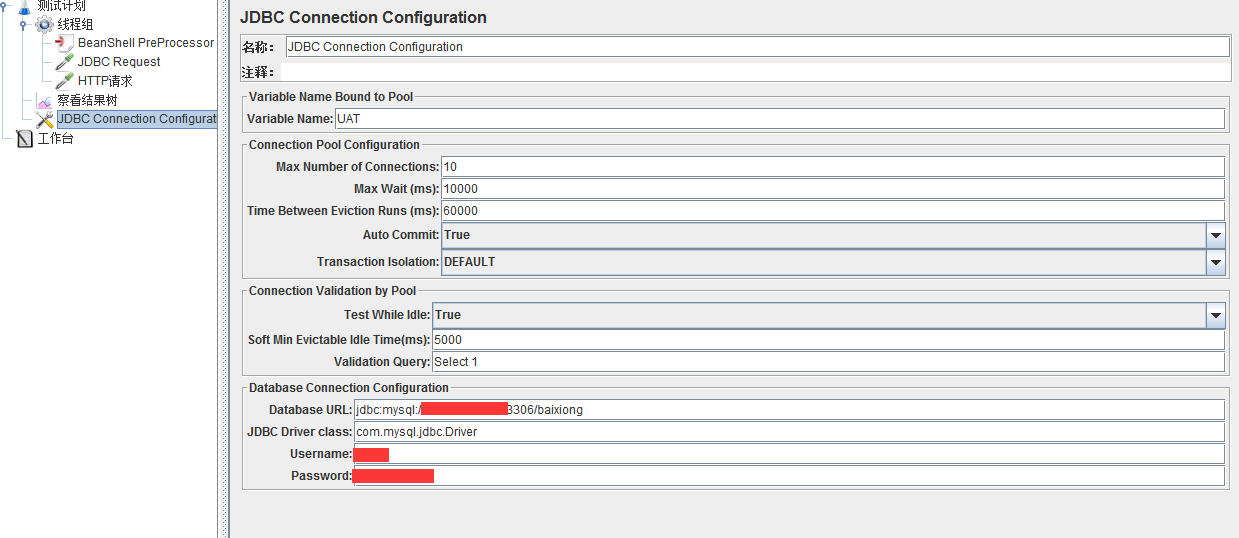This screenshot has height=538, width=1239.
Task: Click the 线程组 gear icon
Action: (x=45, y=24)
